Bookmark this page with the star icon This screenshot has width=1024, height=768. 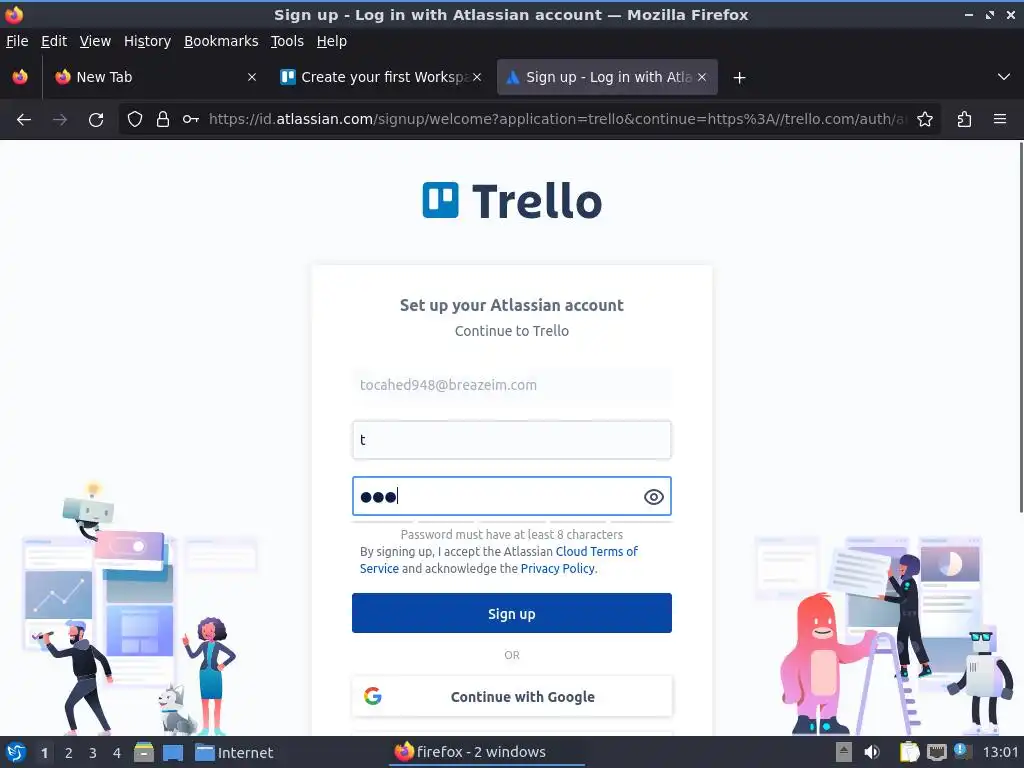tap(925, 119)
